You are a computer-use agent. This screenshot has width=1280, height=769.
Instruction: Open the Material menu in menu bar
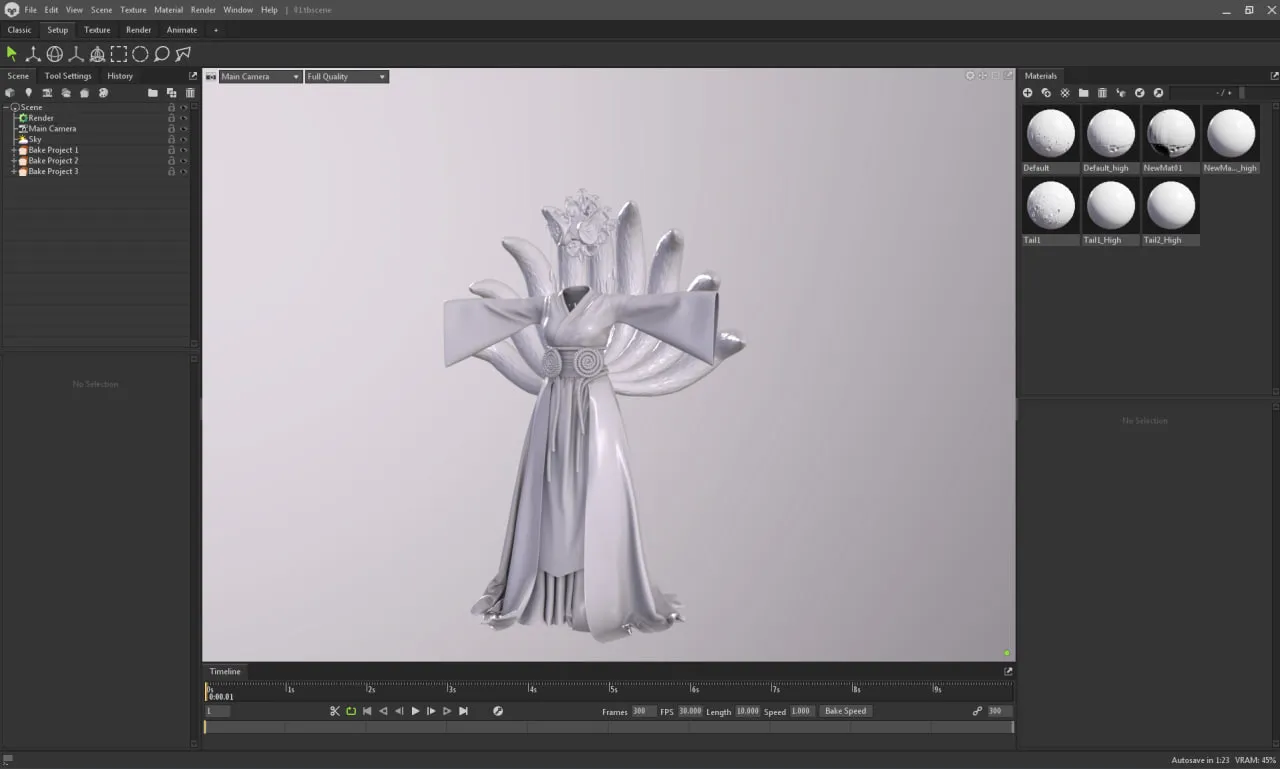168,10
